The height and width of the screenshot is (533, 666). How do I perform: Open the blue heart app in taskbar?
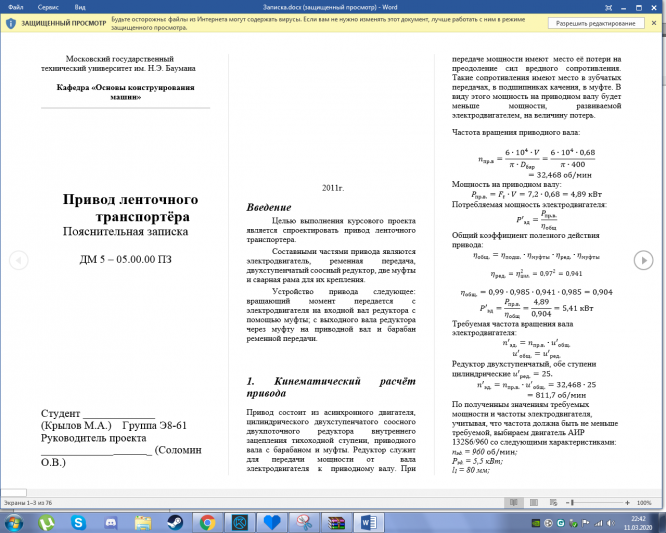point(272,522)
